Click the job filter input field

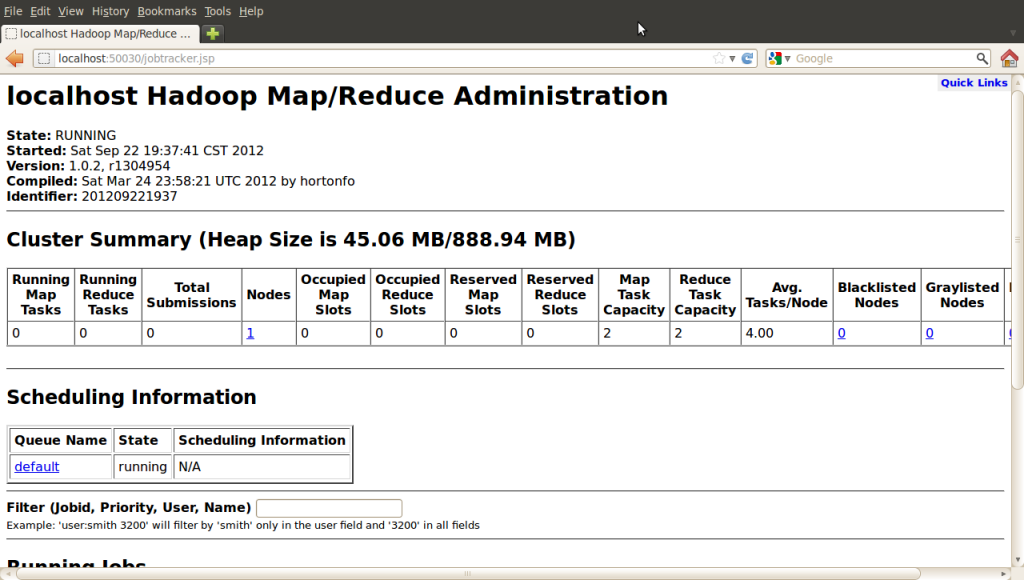(328, 507)
